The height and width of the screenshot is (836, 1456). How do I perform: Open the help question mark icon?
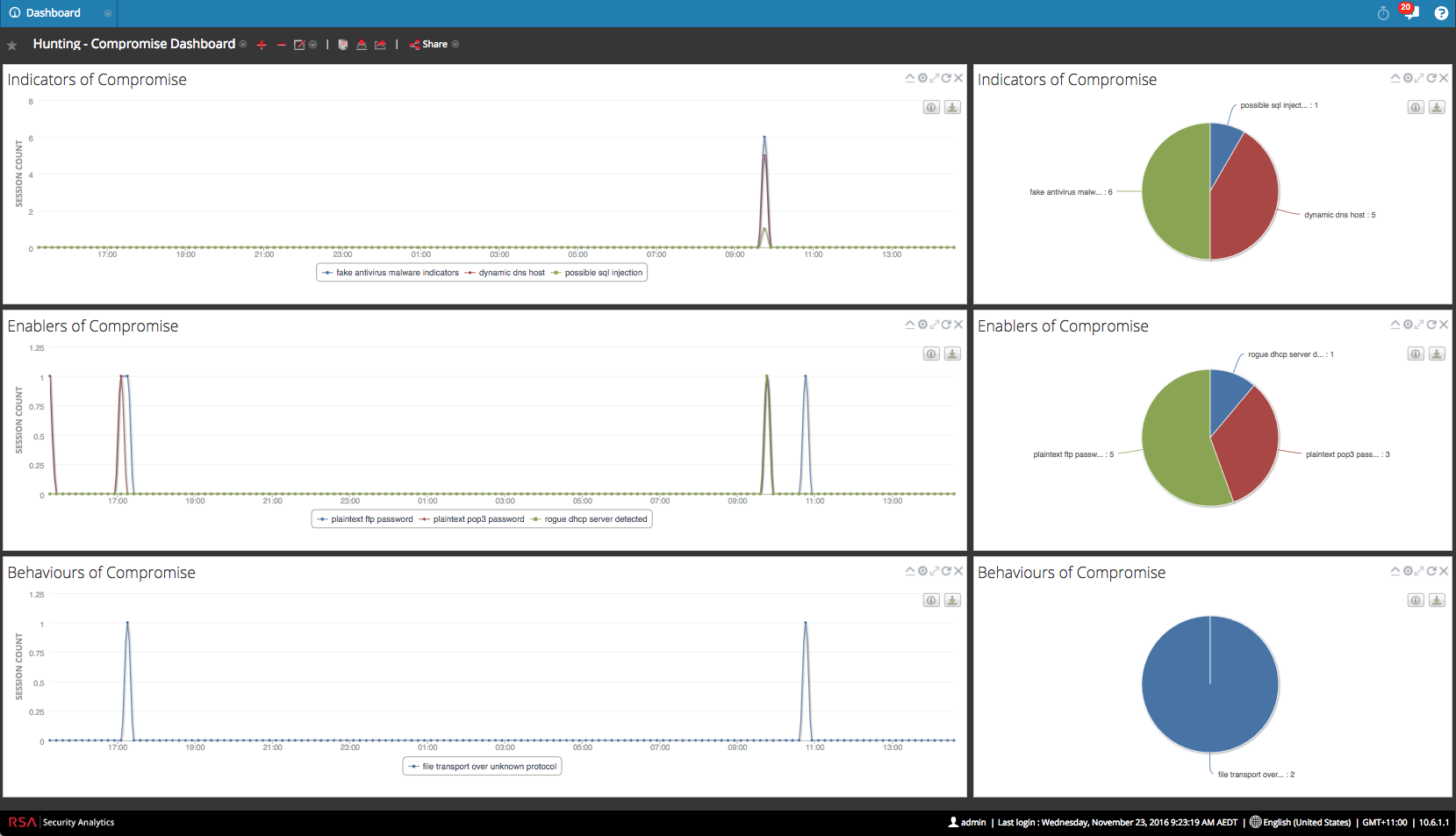pyautogui.click(x=1441, y=13)
